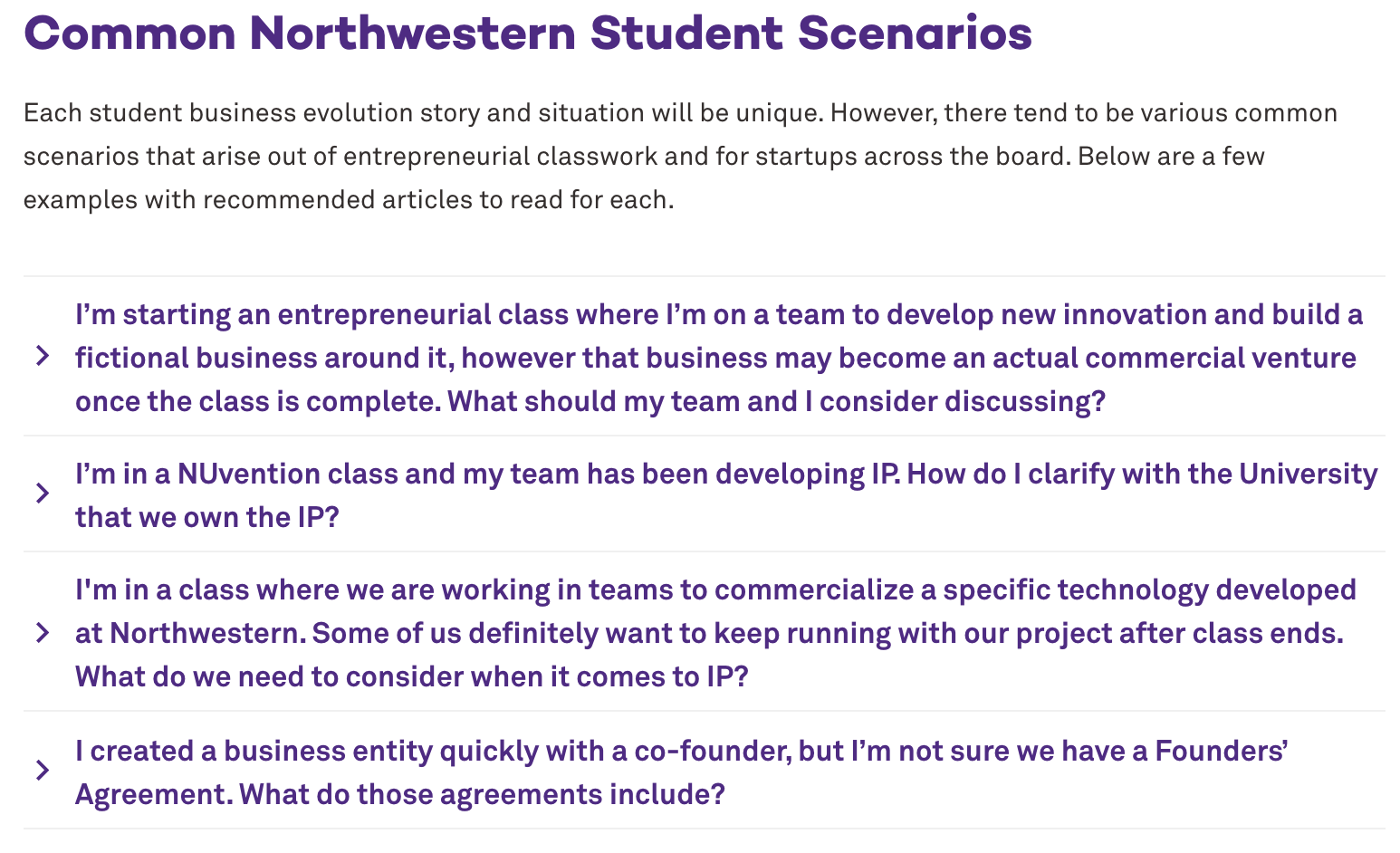This screenshot has height=853, width=1400.
Task: Click the introductory paragraph about student business evolution
Action: (x=680, y=156)
